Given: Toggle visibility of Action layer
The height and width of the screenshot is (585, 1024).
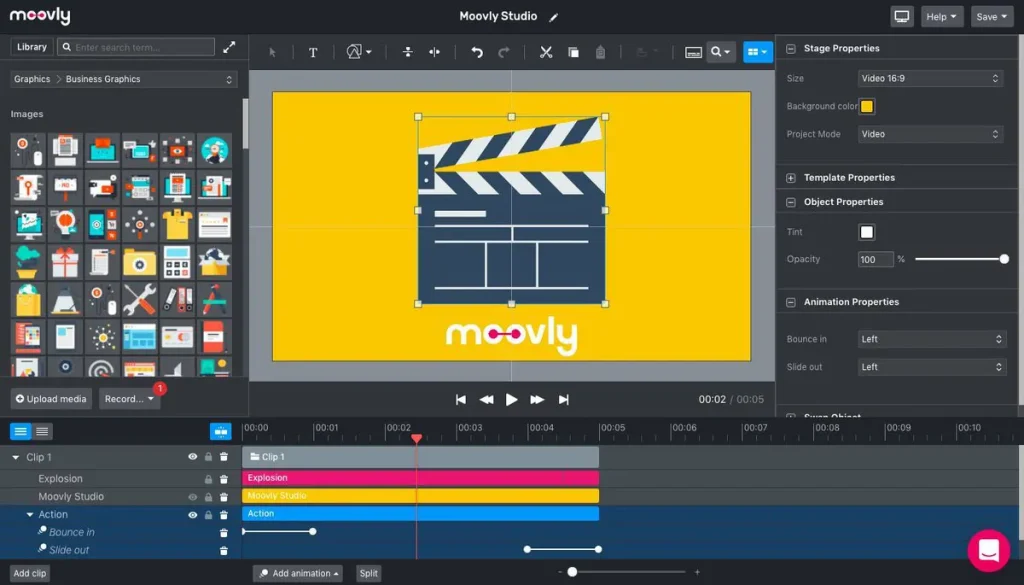Looking at the screenshot, I should (193, 515).
